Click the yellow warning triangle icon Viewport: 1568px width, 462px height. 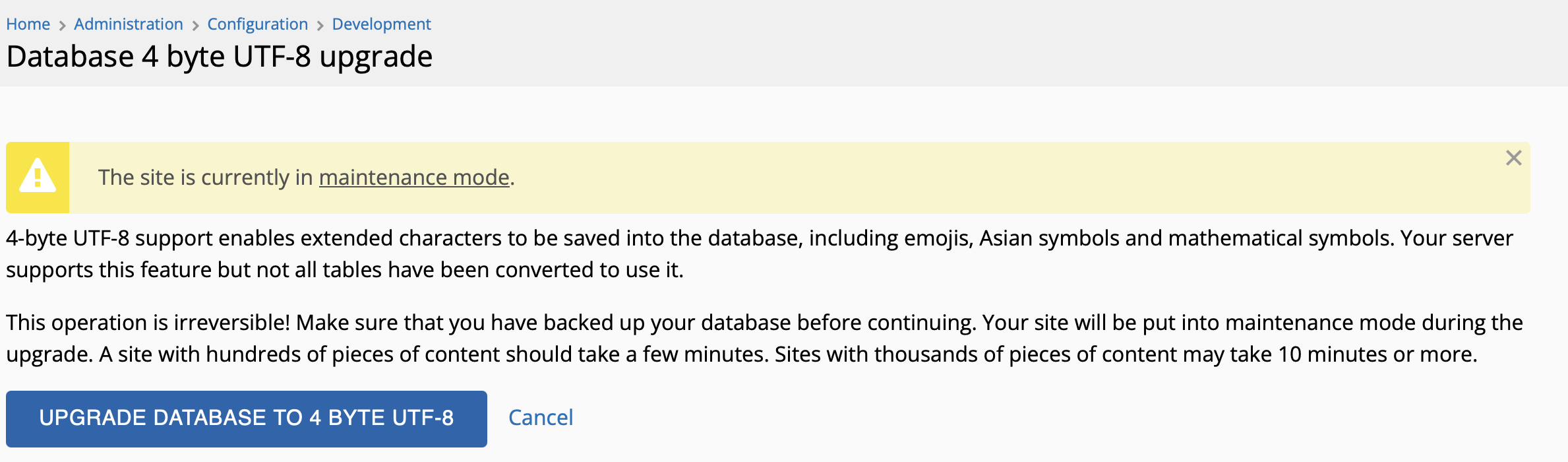pyautogui.click(x=38, y=176)
